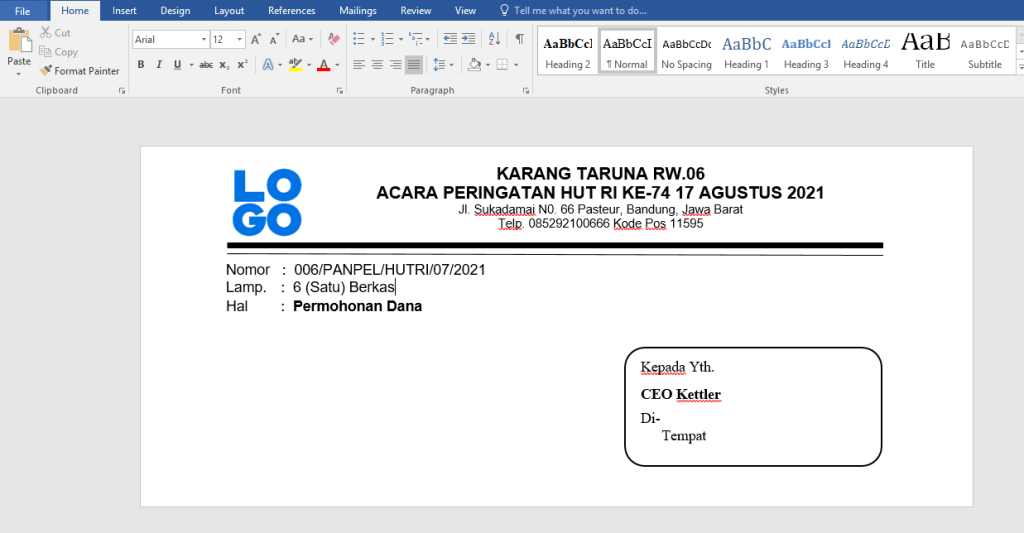Click the Sort icon in the Paragraph group
Viewport: 1024px width, 533px height.
[x=496, y=39]
